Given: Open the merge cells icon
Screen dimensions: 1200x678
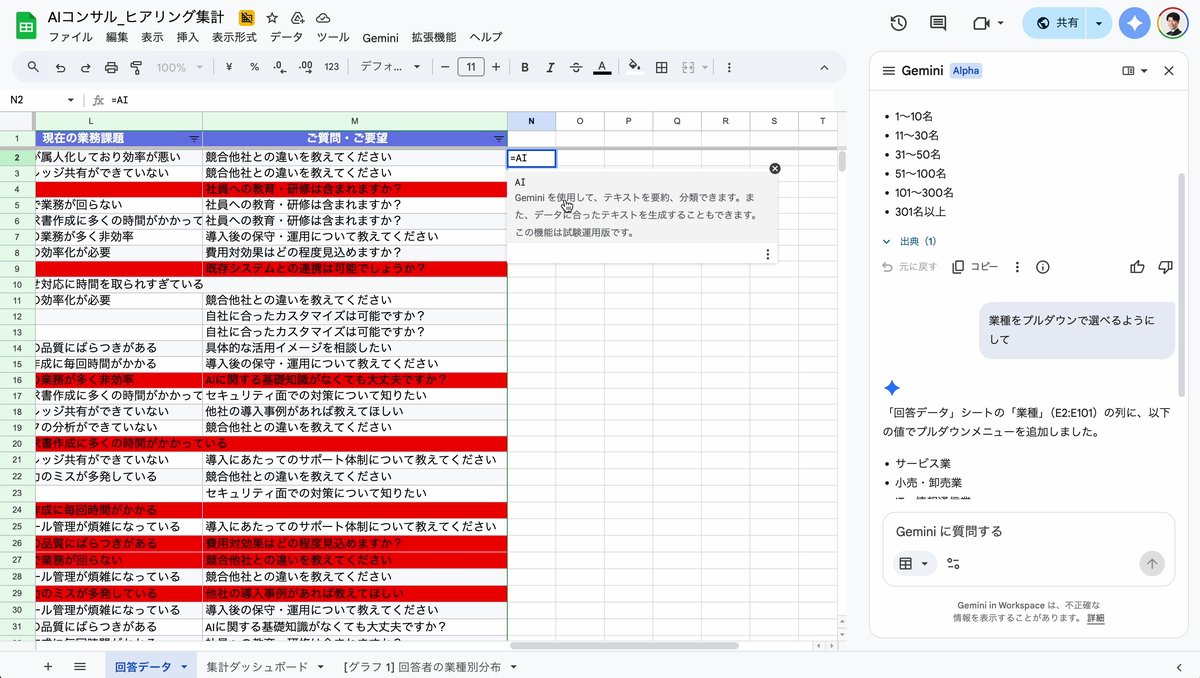Looking at the screenshot, I should 690,67.
